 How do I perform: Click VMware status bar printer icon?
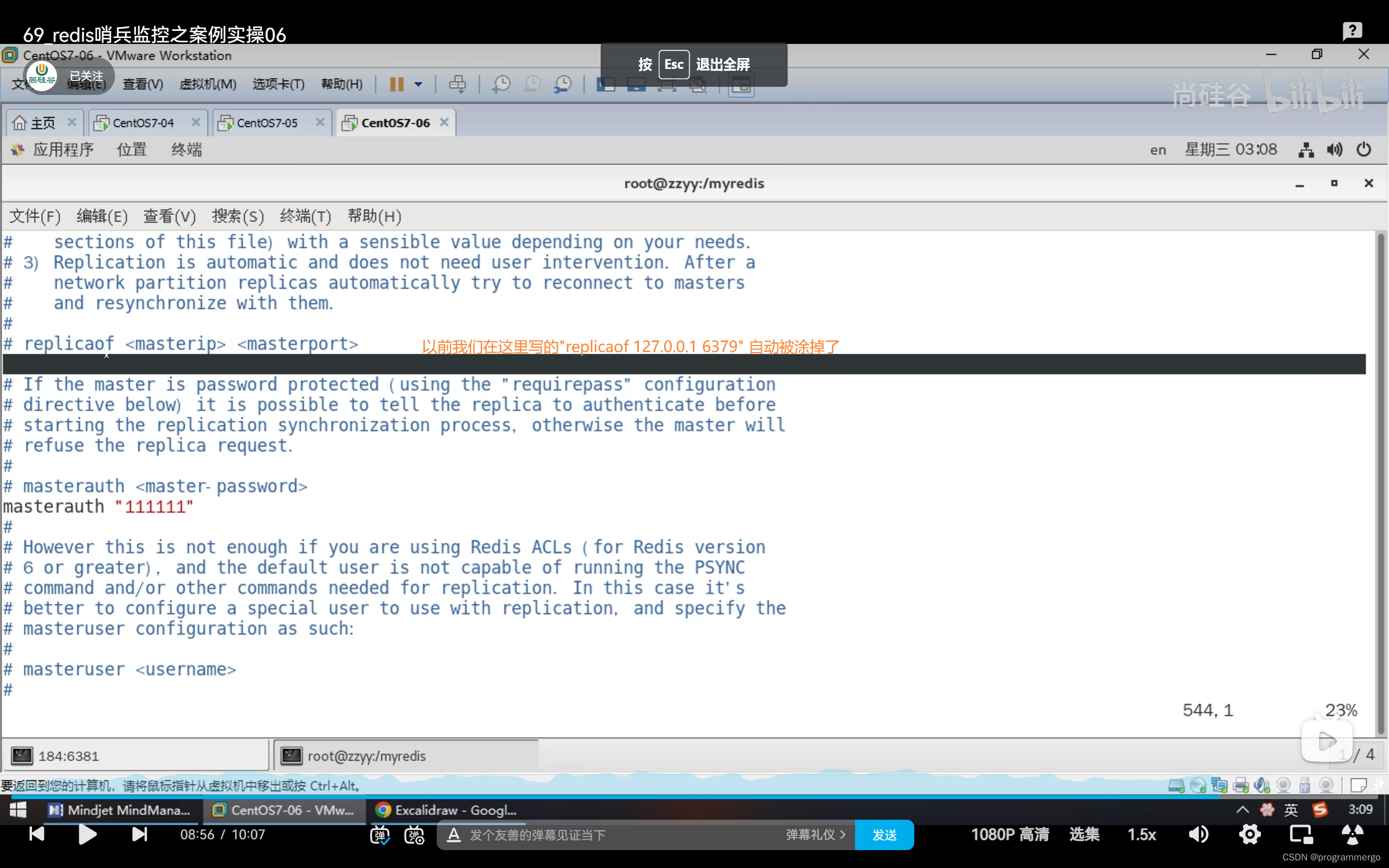[1240, 786]
